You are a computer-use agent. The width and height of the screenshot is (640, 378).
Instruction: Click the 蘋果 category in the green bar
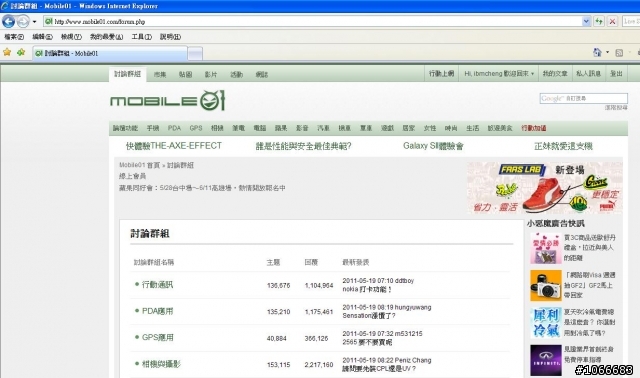281,128
